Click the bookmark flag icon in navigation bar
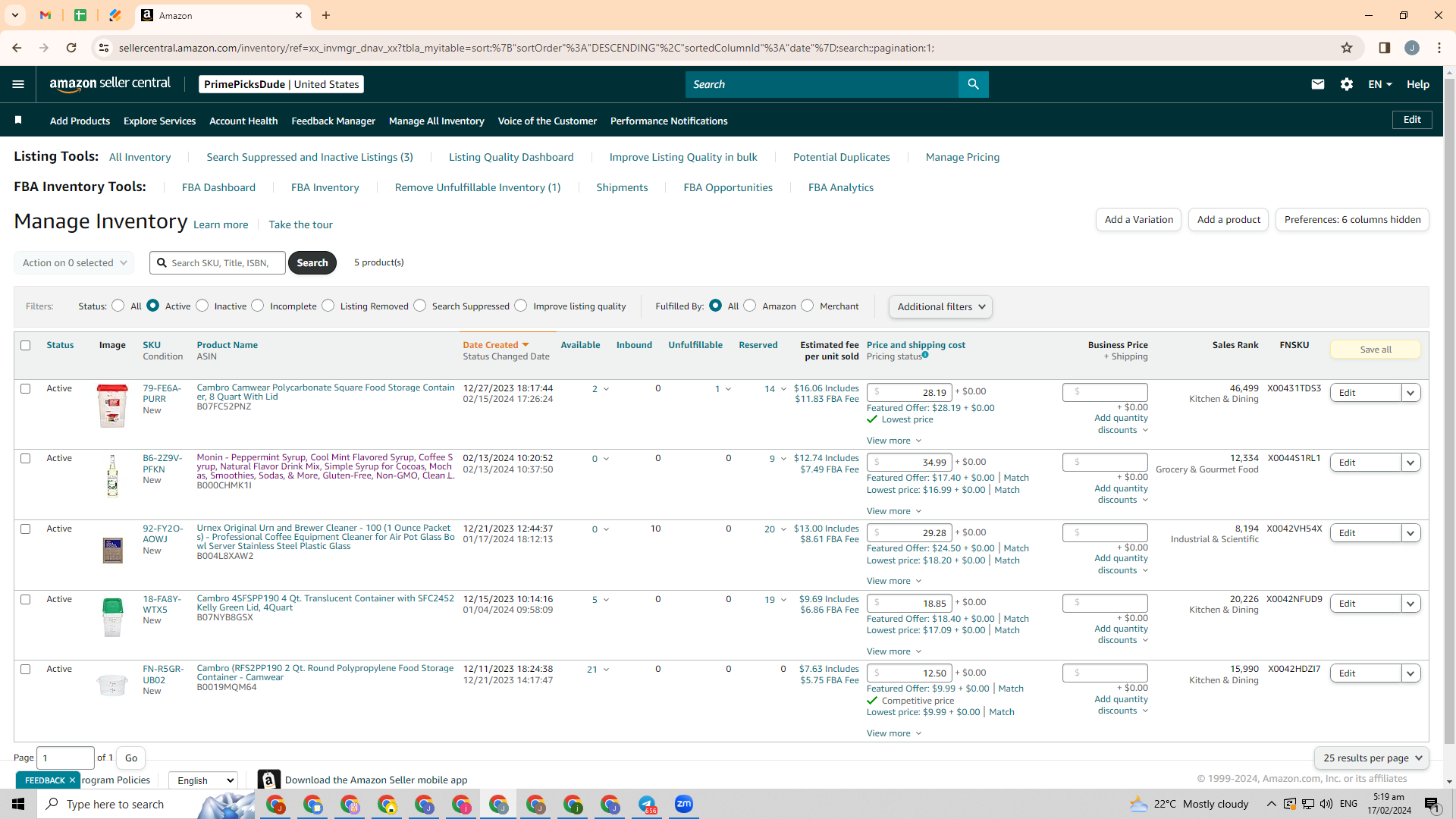Image resolution: width=1456 pixels, height=819 pixels. point(18,120)
